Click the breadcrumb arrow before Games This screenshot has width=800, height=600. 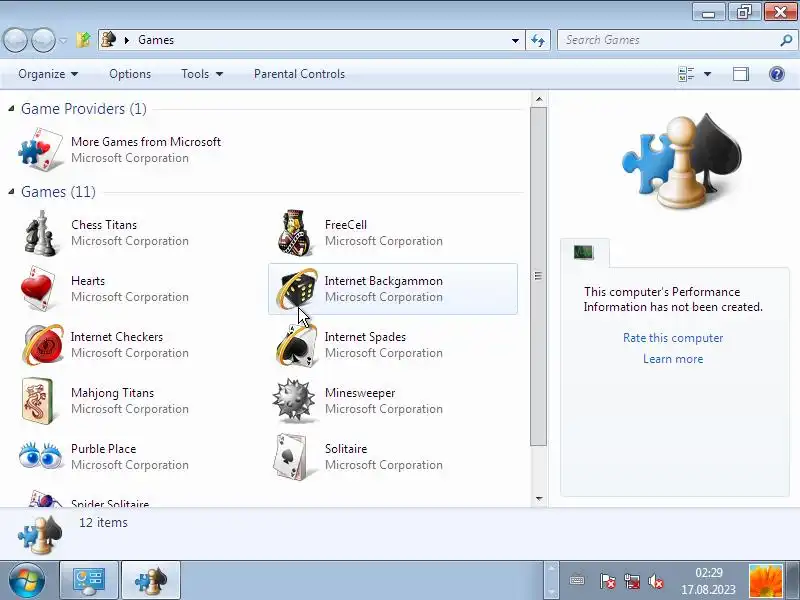pyautogui.click(x=127, y=40)
